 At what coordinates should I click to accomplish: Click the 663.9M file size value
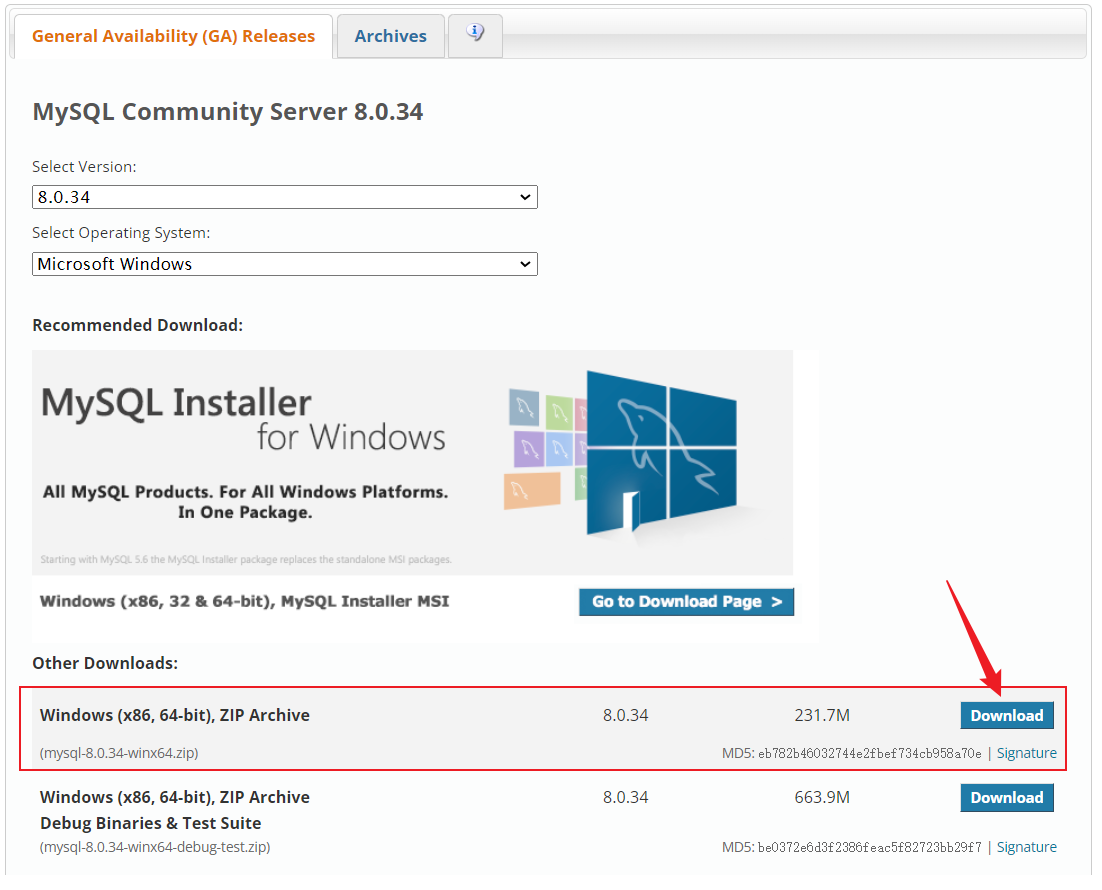(x=822, y=797)
